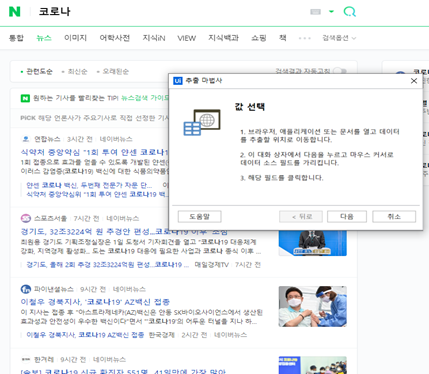Open the 뉴스검색 가이드 link
The height and width of the screenshot is (374, 429).
[x=145, y=98]
